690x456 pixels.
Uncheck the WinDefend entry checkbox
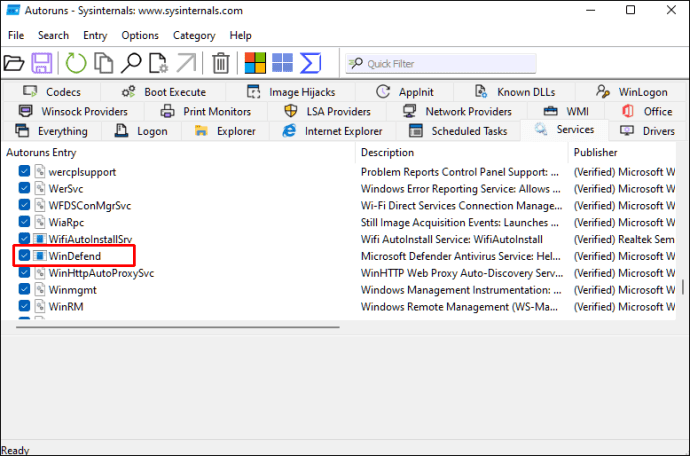coord(25,256)
